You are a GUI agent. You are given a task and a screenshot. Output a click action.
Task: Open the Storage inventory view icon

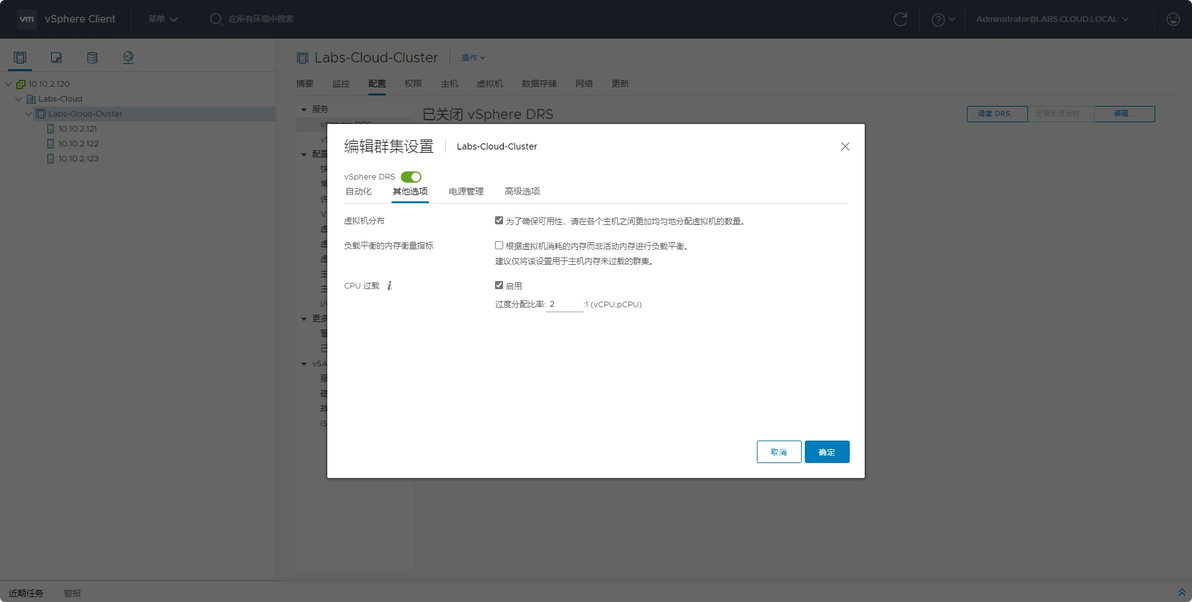point(92,58)
